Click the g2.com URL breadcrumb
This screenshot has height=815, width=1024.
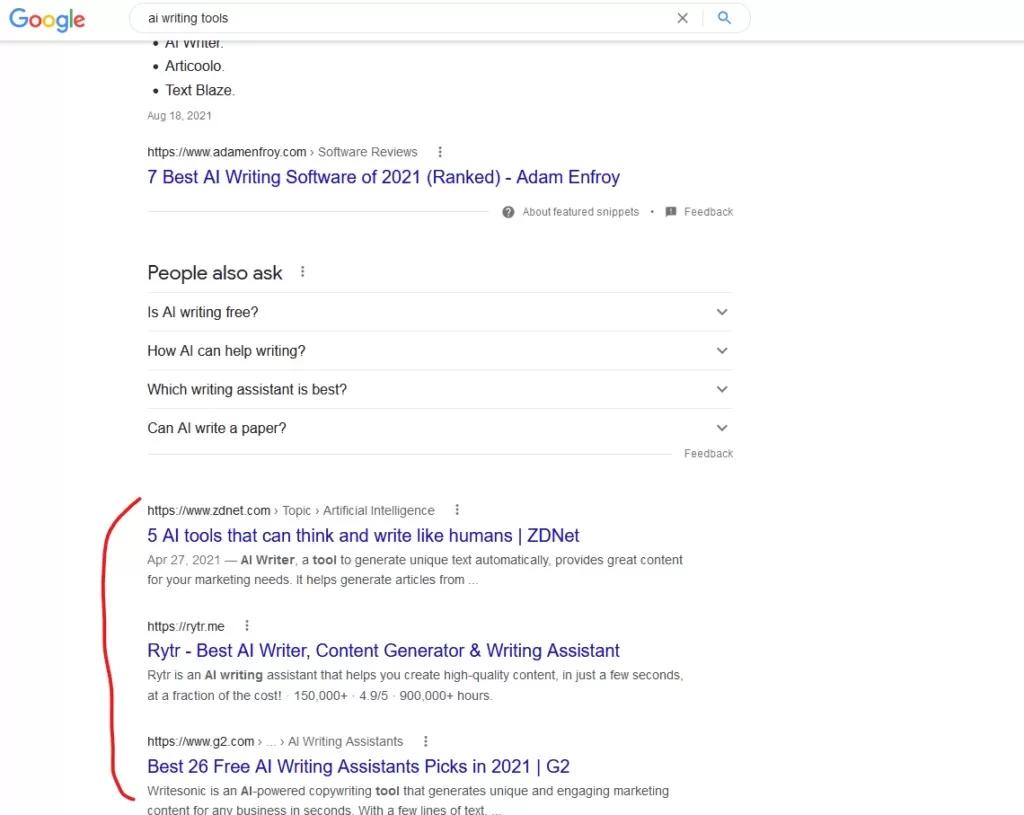tap(275, 741)
